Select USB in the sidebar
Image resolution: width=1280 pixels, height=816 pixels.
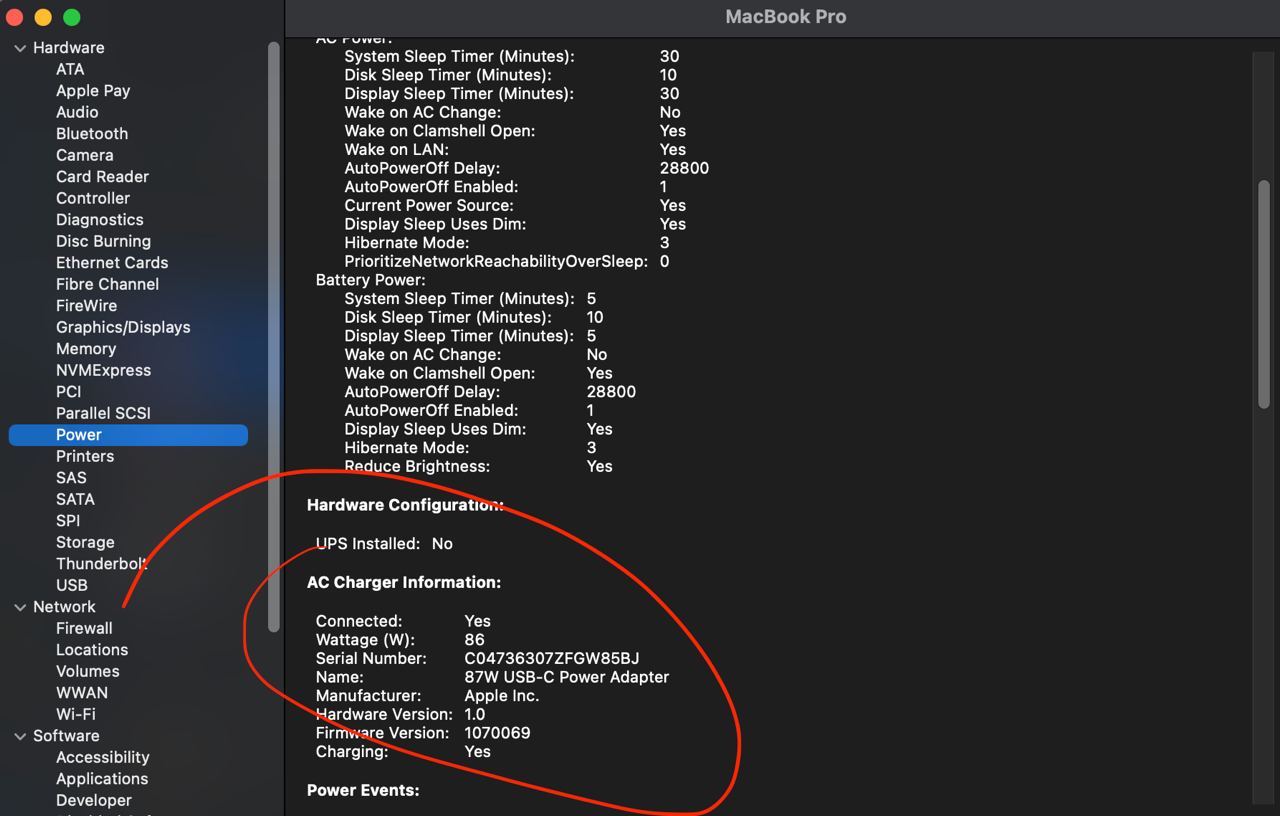pyautogui.click(x=72, y=585)
